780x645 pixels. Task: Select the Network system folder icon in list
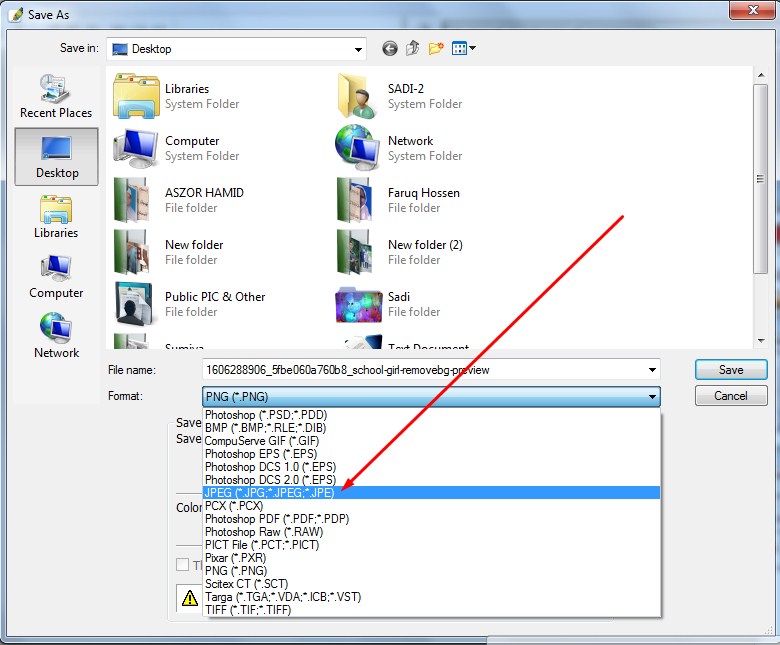[358, 148]
